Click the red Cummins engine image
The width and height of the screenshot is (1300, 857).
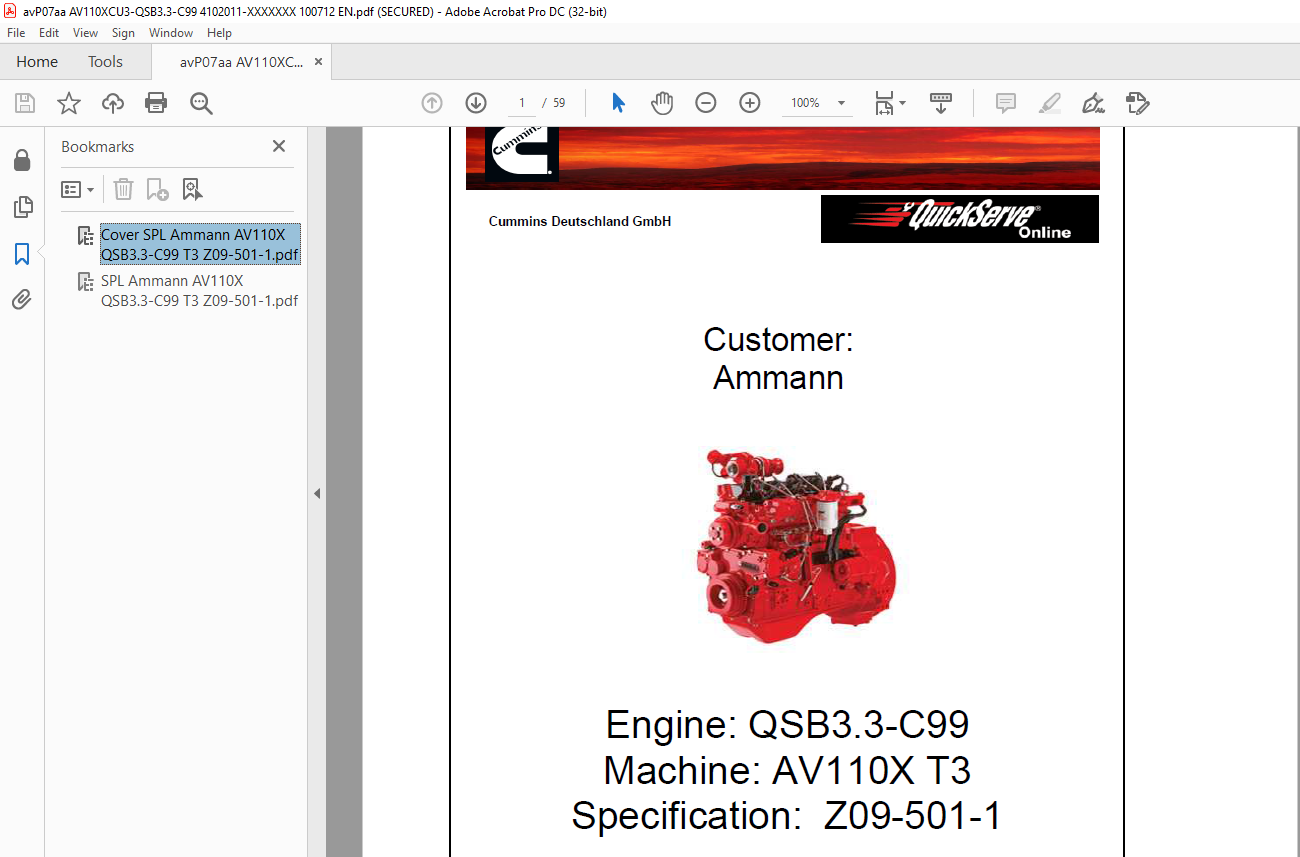tap(797, 545)
